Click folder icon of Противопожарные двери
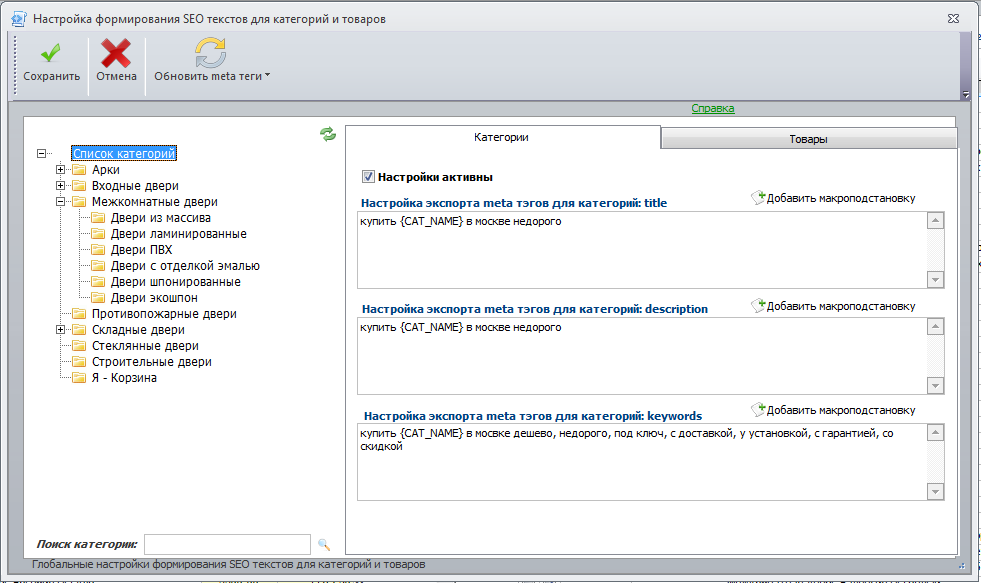 [79, 314]
